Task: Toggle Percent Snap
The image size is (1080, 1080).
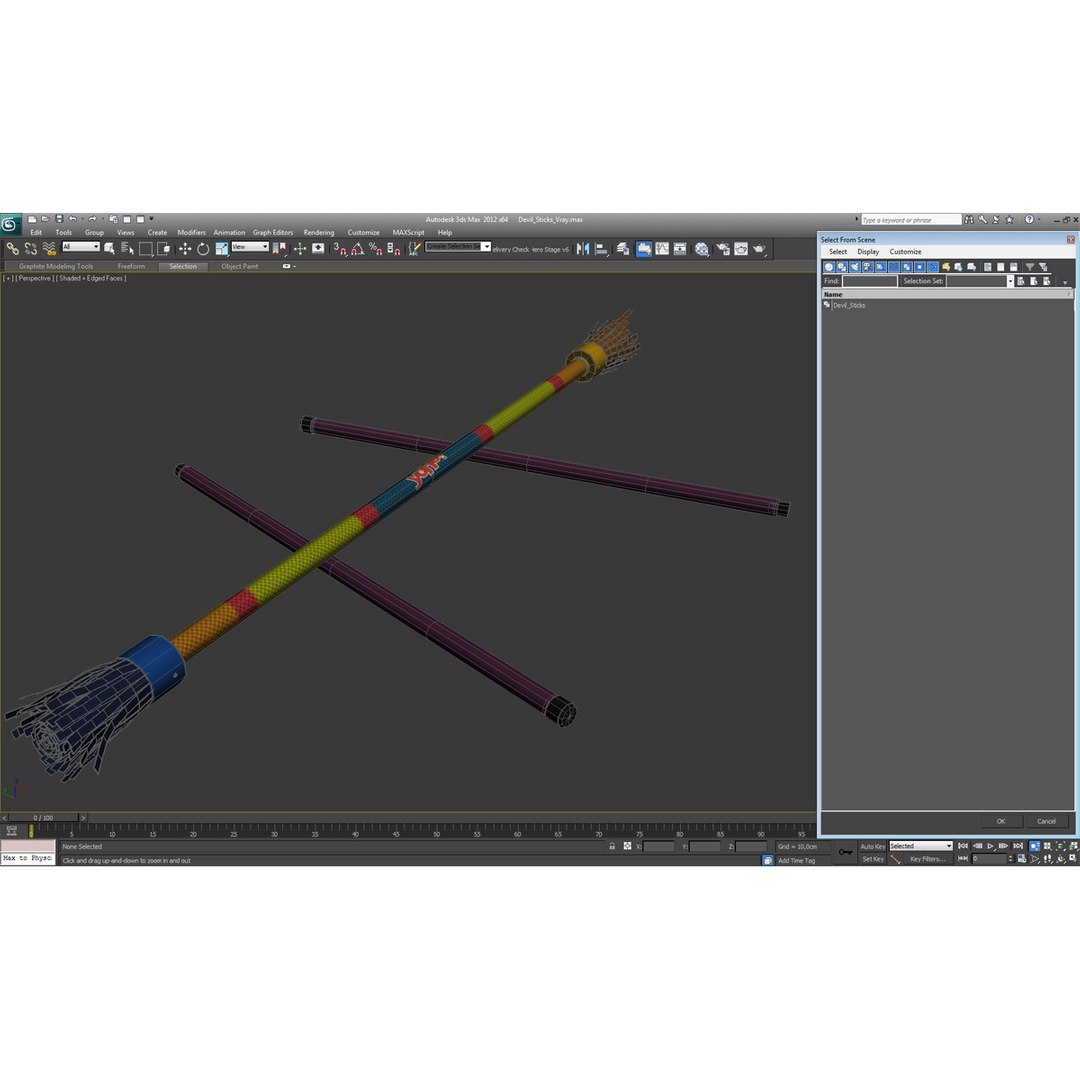Action: coord(375,249)
